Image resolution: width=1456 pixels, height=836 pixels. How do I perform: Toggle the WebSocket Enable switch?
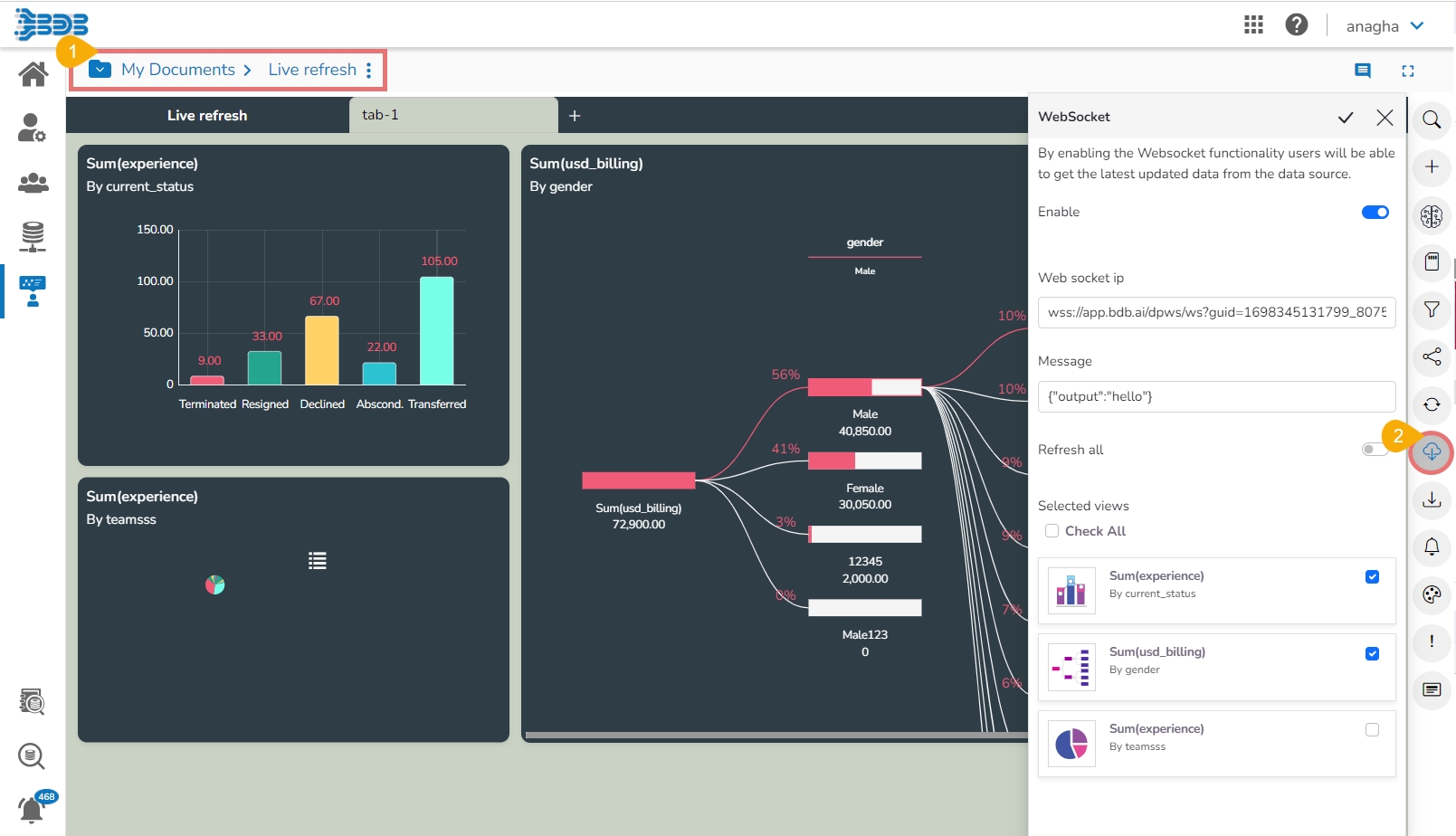pos(1375,212)
